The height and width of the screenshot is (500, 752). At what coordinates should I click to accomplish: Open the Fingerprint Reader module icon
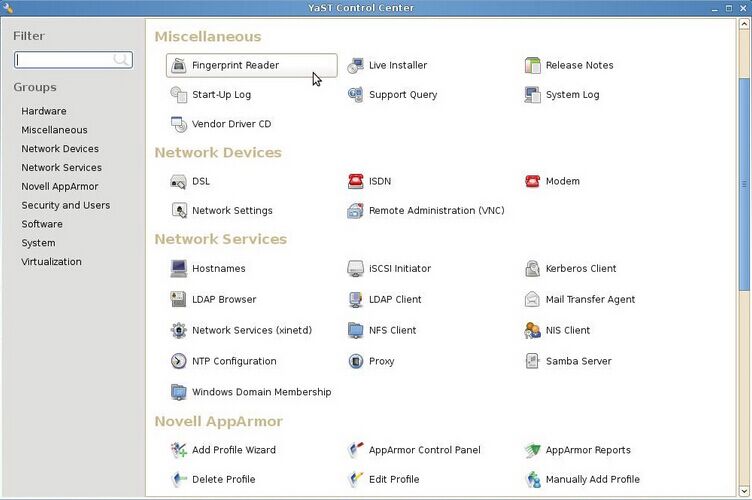[x=178, y=65]
